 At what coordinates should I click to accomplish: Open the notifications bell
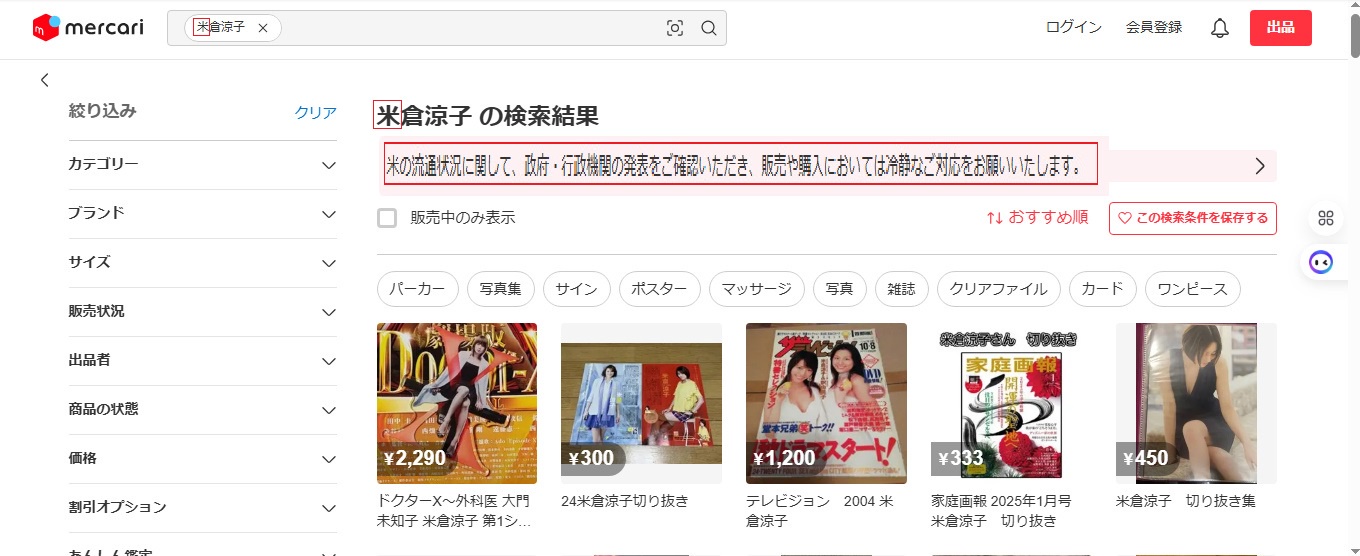coord(1220,28)
